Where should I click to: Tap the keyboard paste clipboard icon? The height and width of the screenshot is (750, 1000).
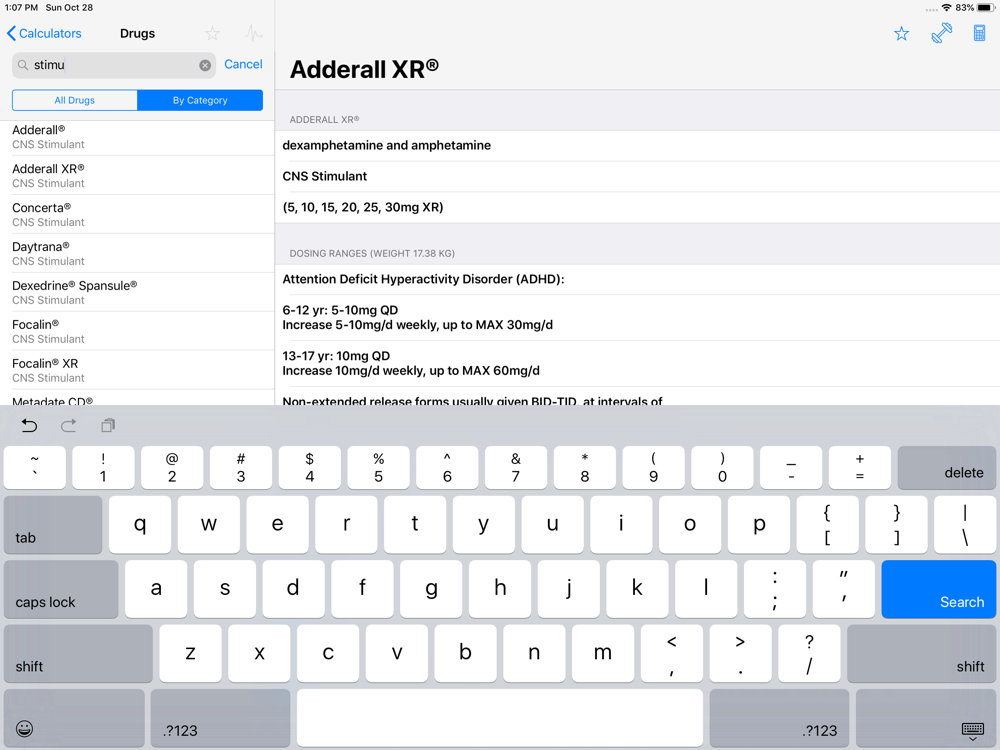[108, 425]
